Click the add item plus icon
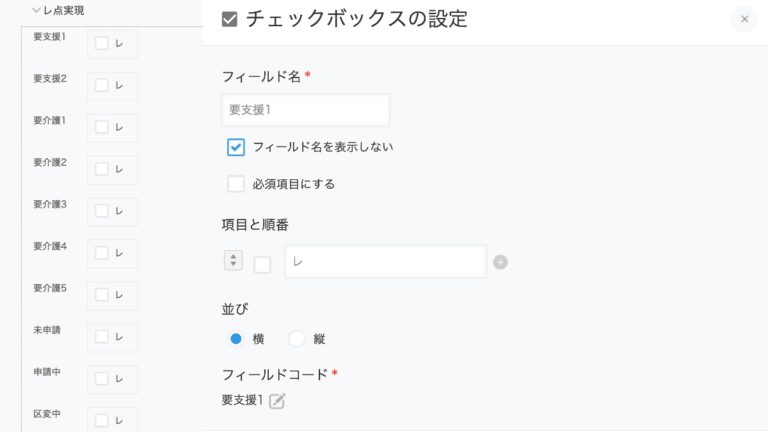Image resolution: width=768 pixels, height=432 pixels. pos(500,262)
